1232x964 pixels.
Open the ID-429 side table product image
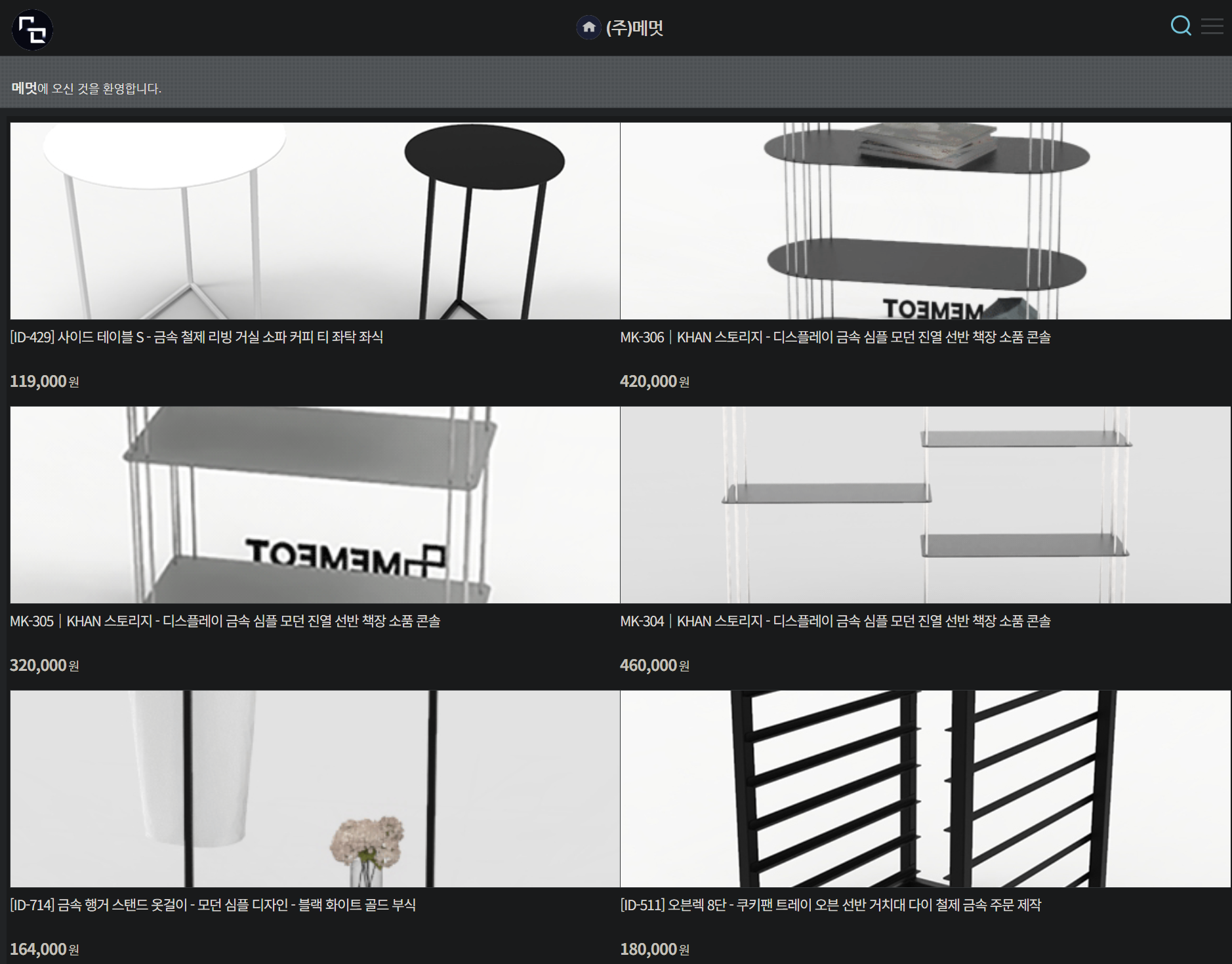tap(315, 221)
